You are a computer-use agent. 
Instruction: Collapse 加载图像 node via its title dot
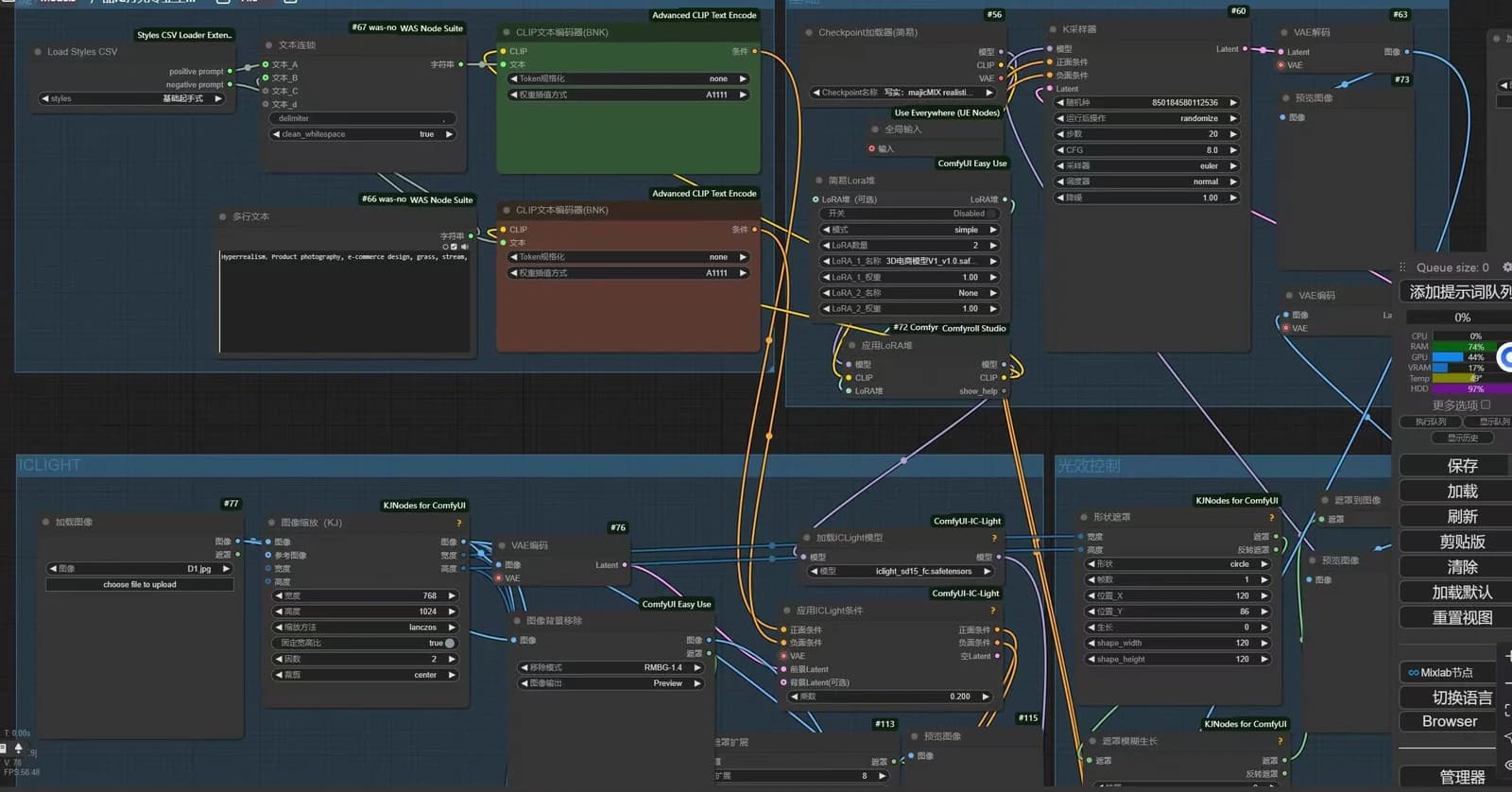point(45,522)
